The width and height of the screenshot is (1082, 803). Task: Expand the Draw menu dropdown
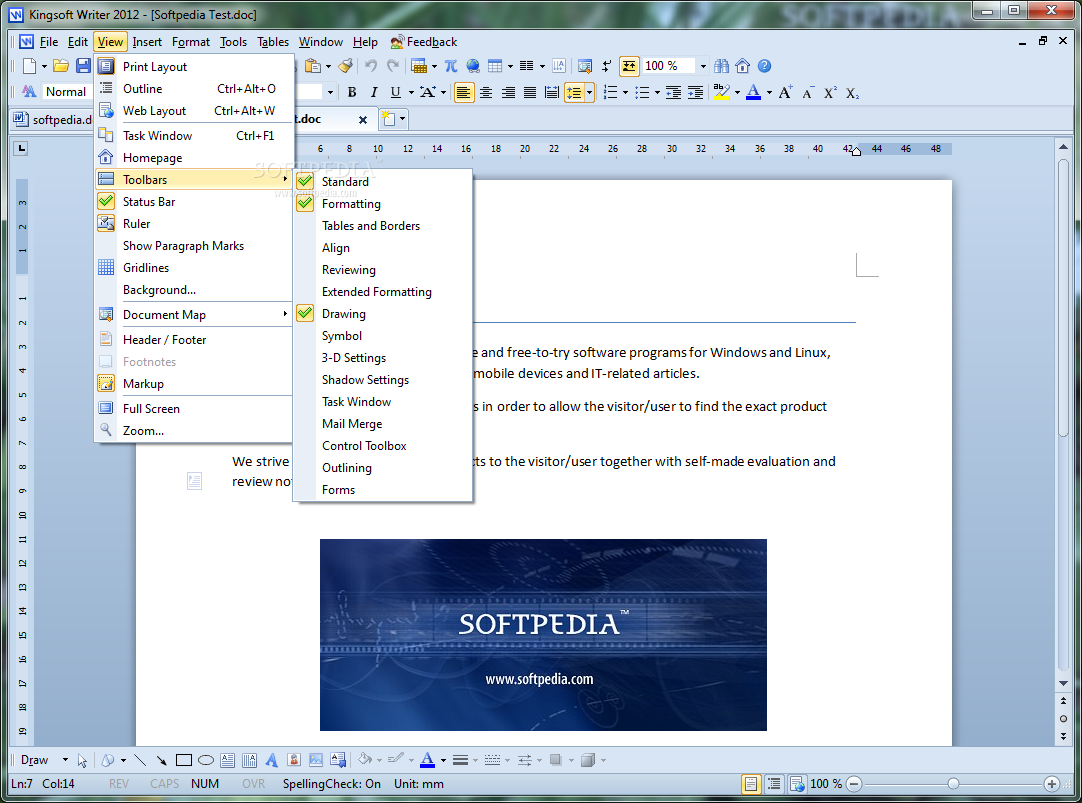65,760
